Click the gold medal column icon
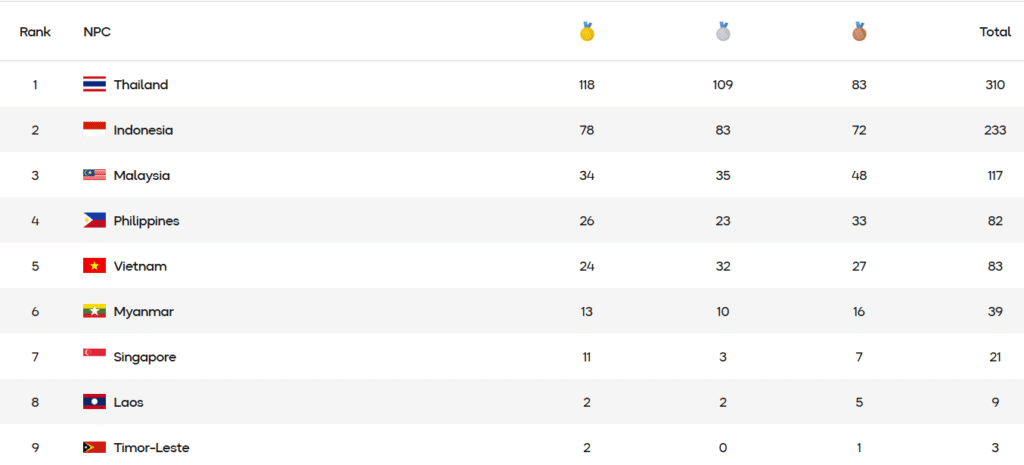Screen dimensions: 1024x465 click(587, 32)
